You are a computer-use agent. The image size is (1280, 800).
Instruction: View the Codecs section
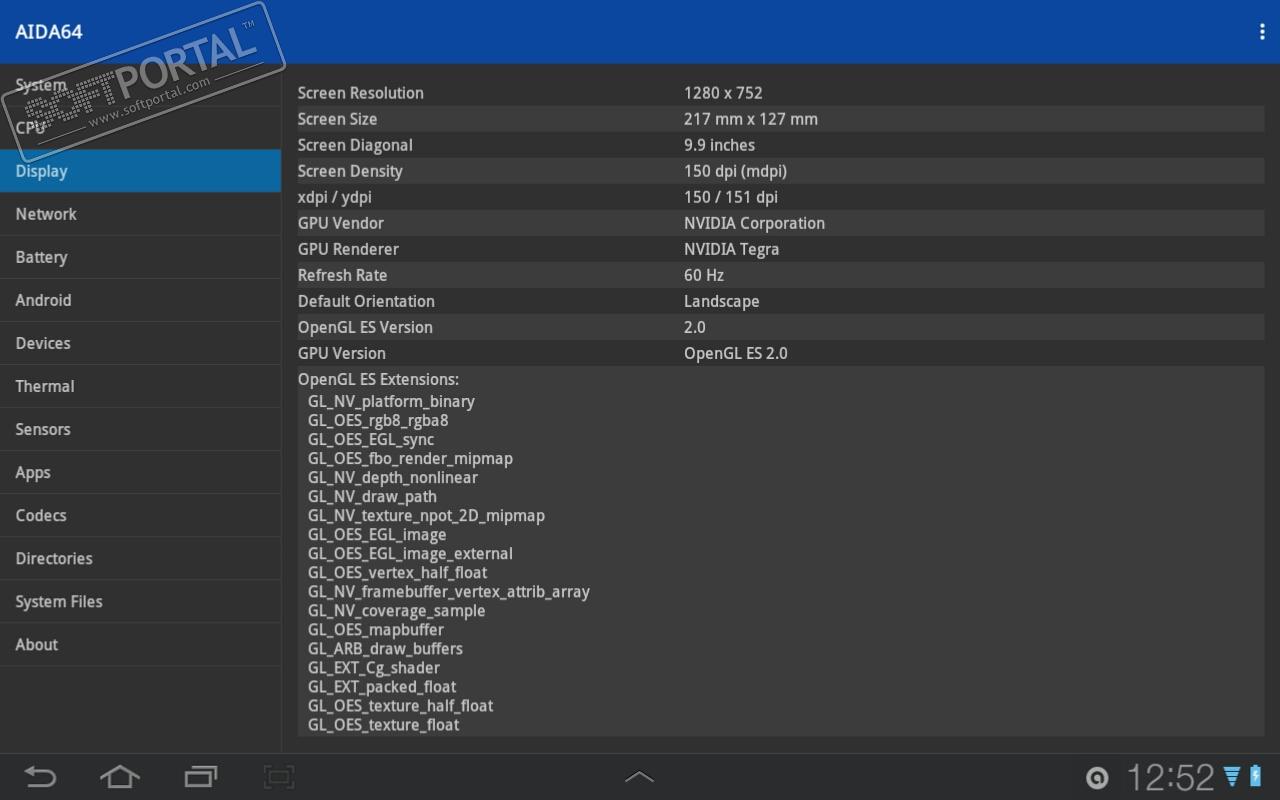140,515
